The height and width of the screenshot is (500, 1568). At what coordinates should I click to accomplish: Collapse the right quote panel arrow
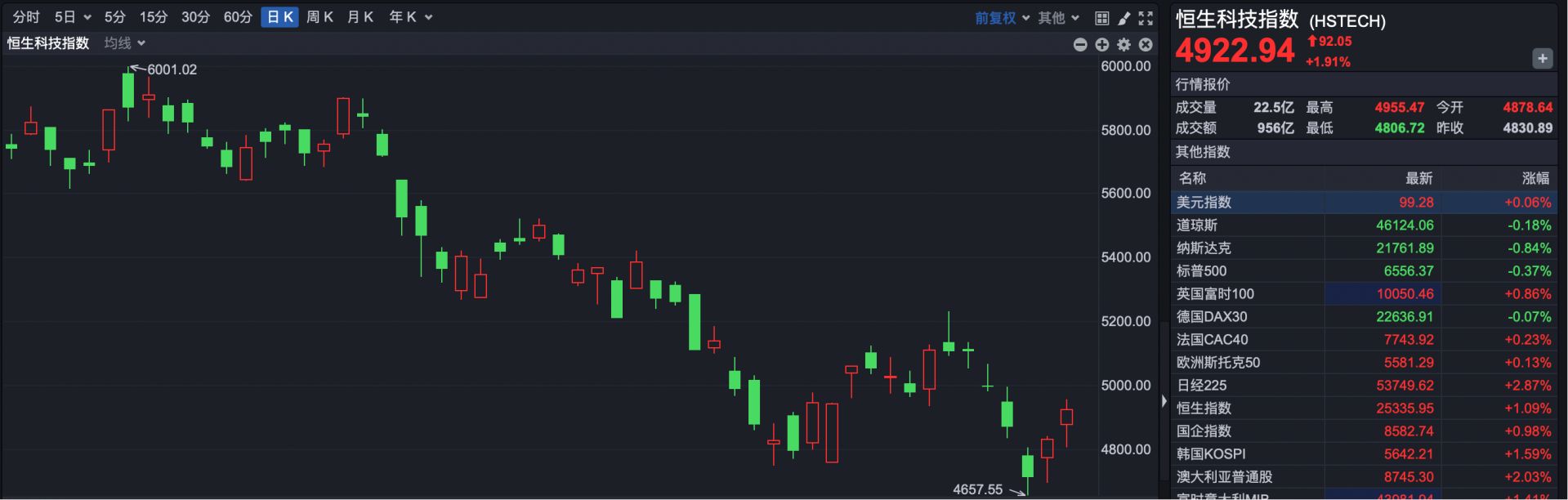1164,401
